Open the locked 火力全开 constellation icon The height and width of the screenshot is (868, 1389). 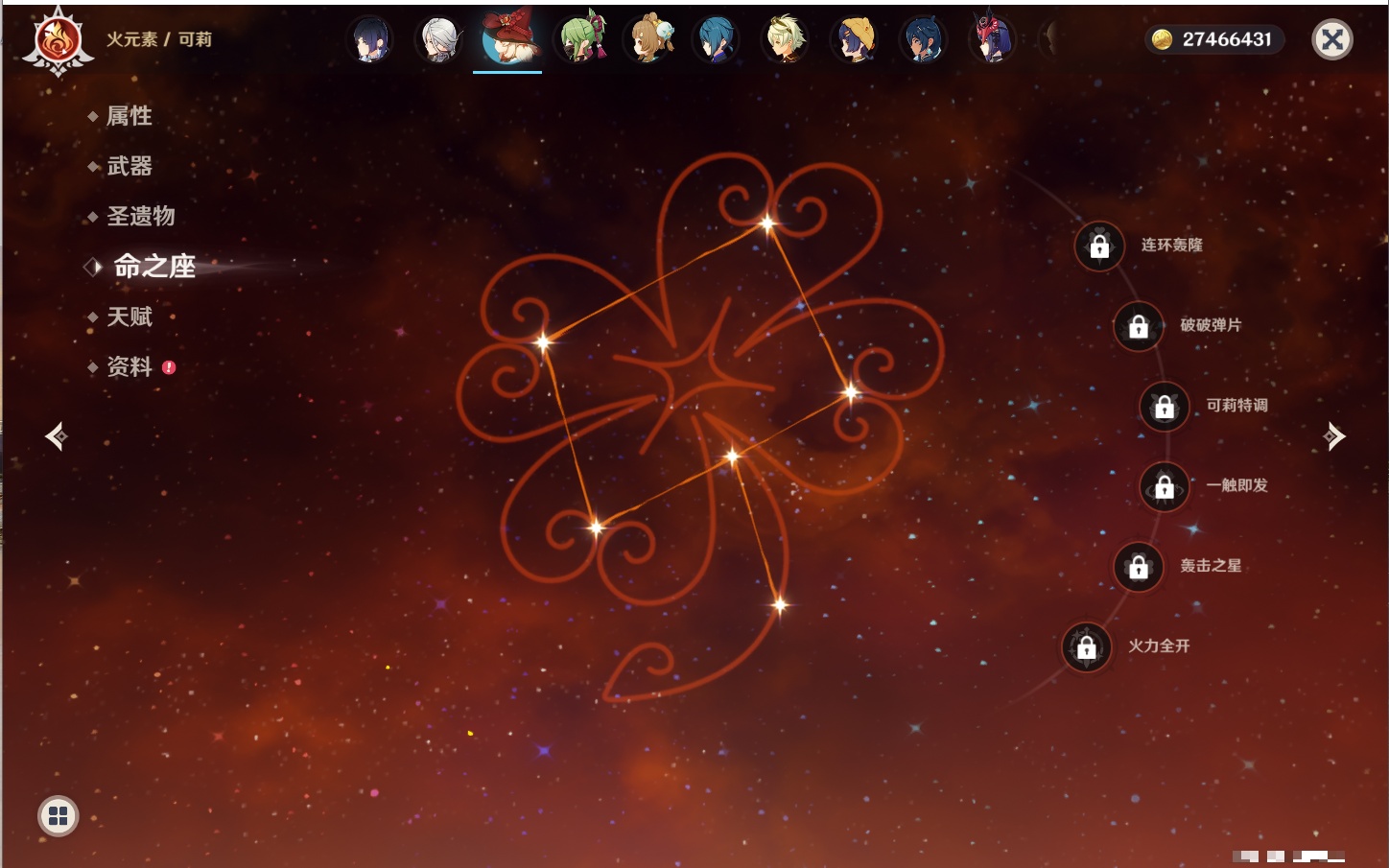[1087, 647]
